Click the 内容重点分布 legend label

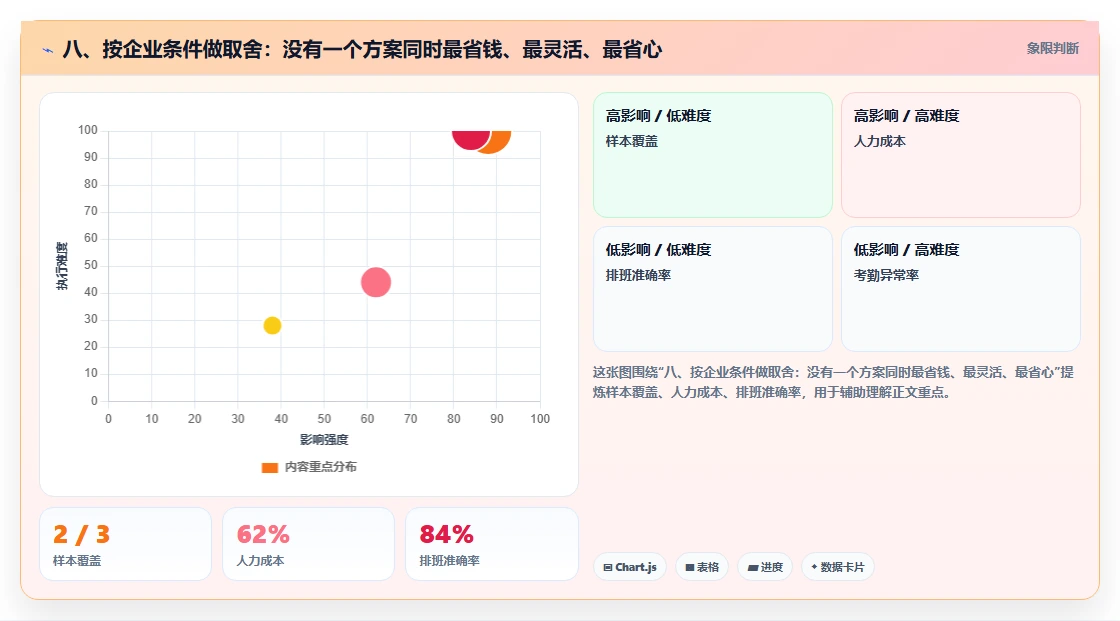point(320,467)
